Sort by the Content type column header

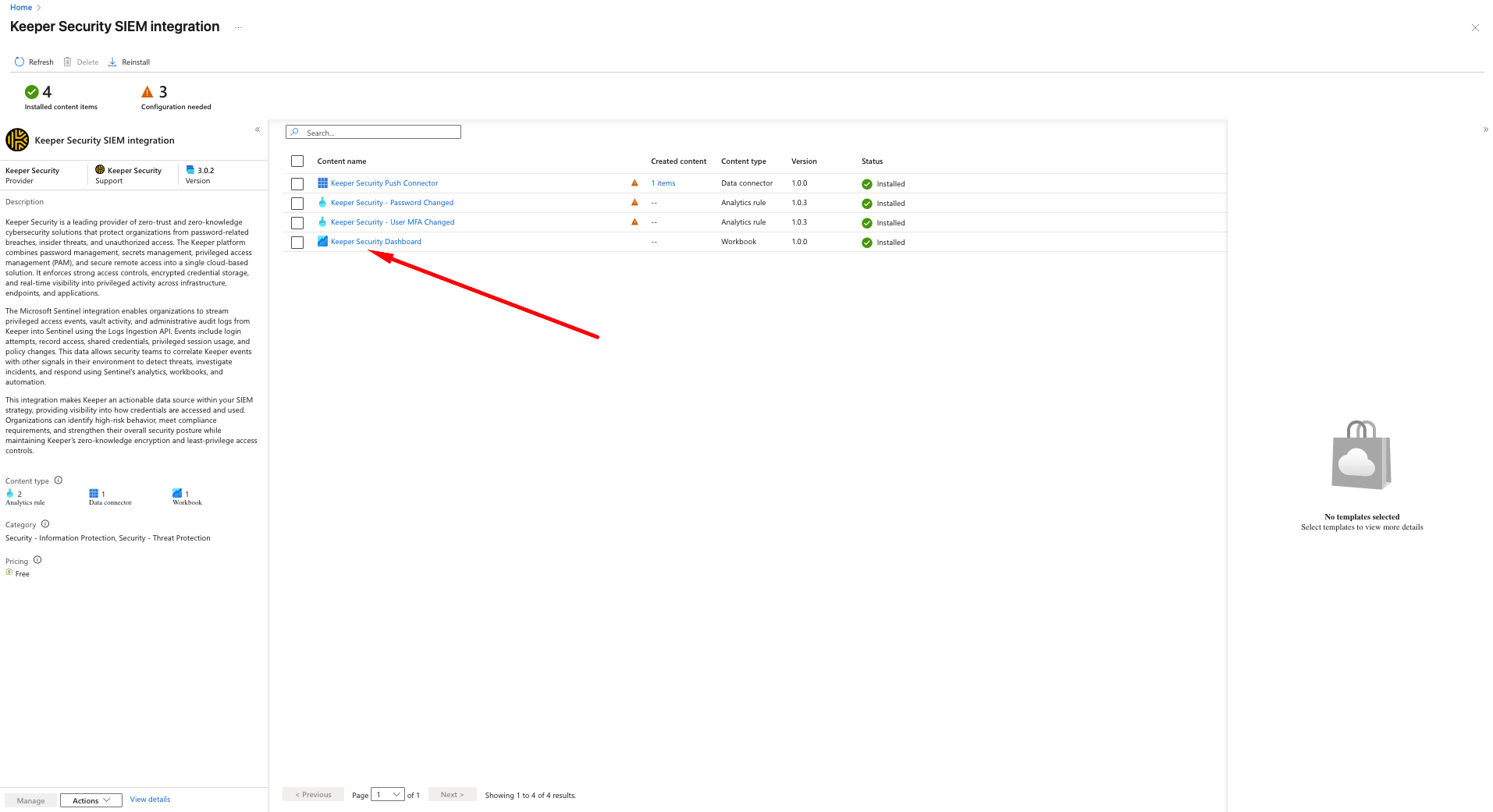tap(743, 161)
